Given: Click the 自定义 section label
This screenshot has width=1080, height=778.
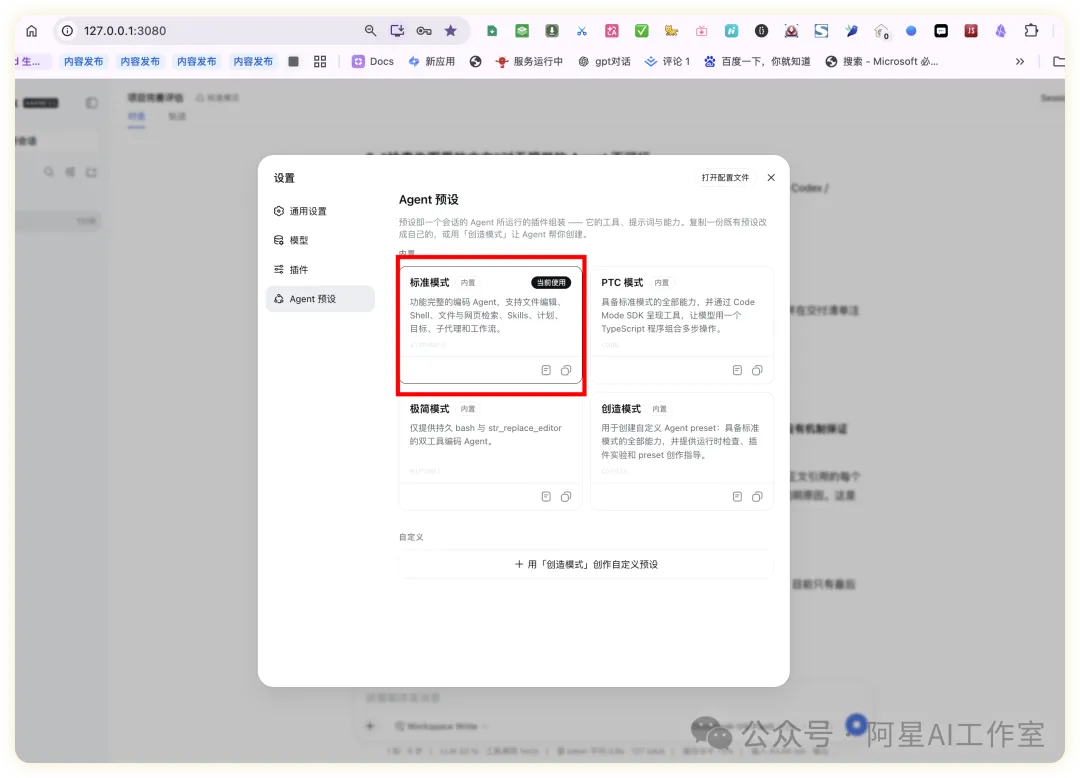Looking at the screenshot, I should click(x=411, y=537).
